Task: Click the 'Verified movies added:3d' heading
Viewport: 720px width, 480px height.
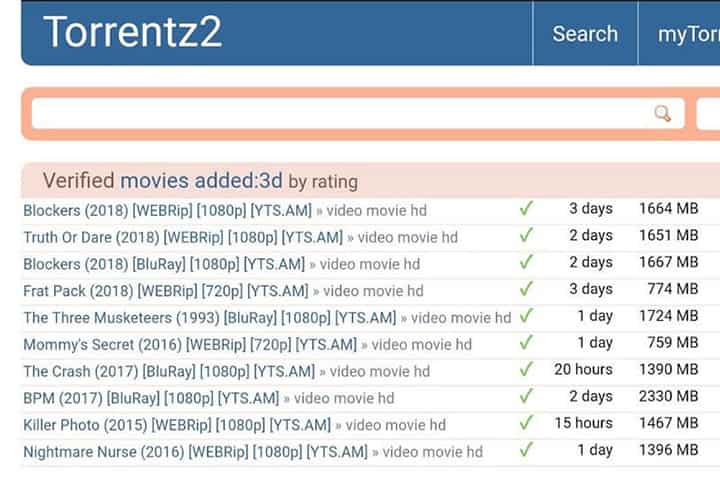Action: click(163, 181)
